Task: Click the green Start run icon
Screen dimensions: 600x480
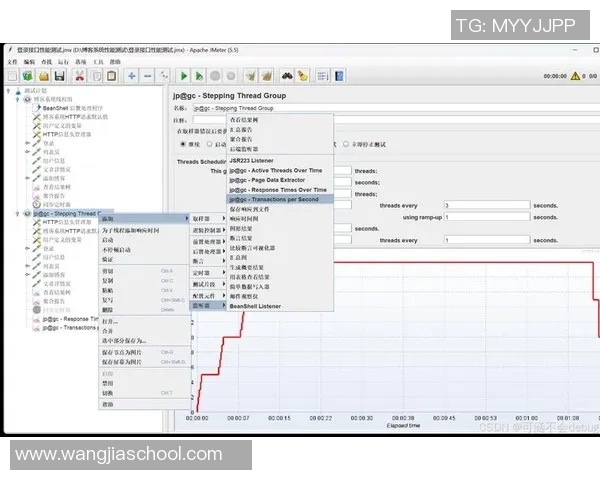Action: (184, 75)
